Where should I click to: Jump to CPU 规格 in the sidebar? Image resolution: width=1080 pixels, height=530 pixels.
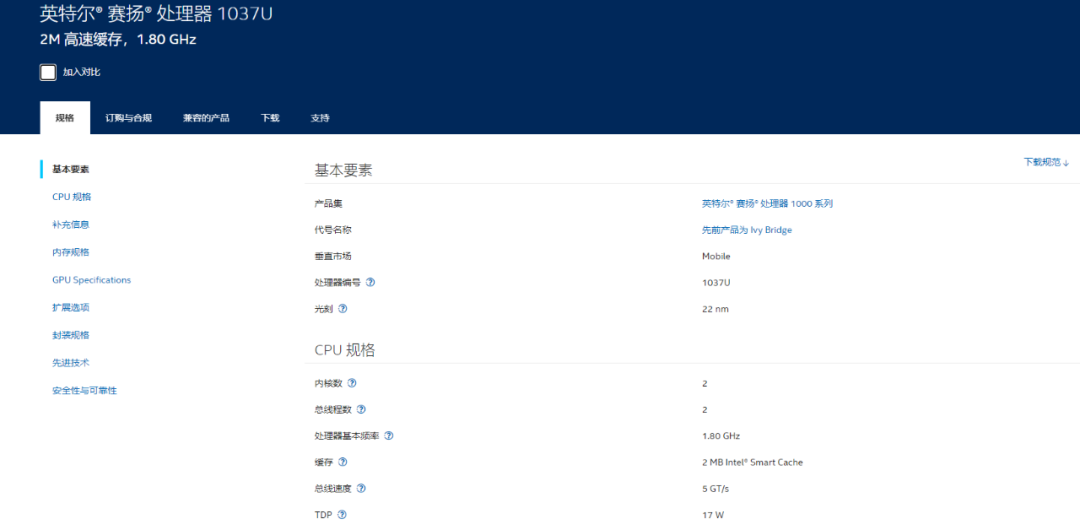72,197
